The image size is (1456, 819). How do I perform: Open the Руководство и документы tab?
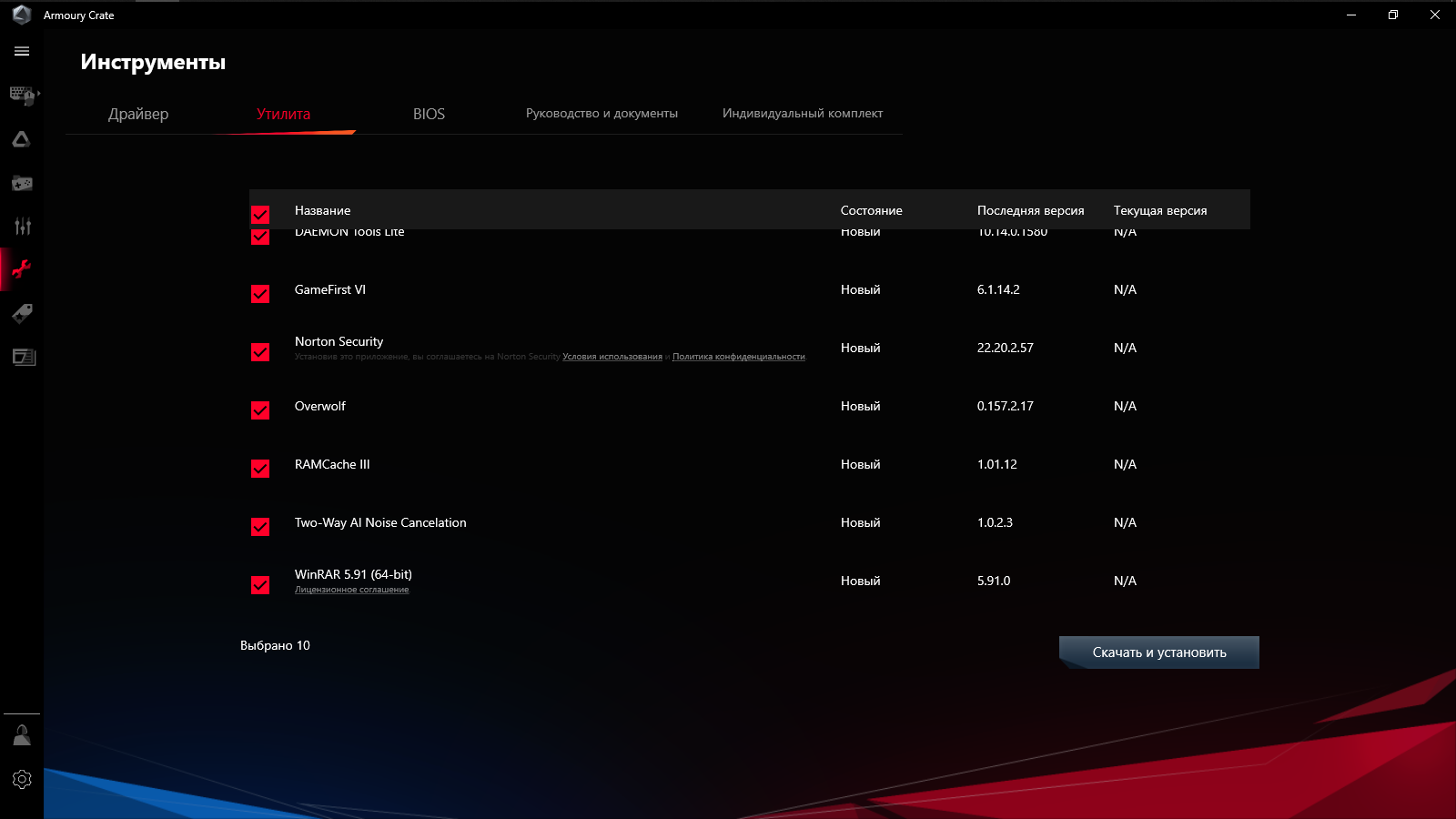click(602, 114)
